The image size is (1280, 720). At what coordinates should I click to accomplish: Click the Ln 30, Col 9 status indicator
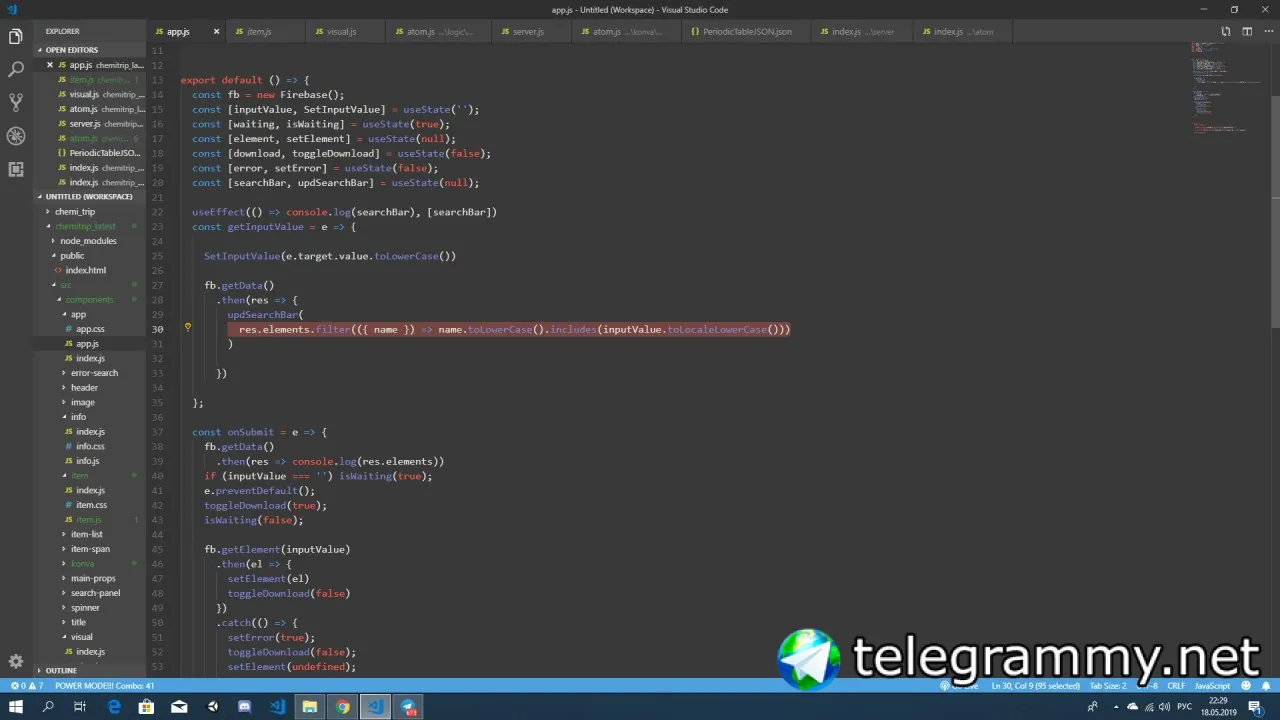coord(1035,686)
